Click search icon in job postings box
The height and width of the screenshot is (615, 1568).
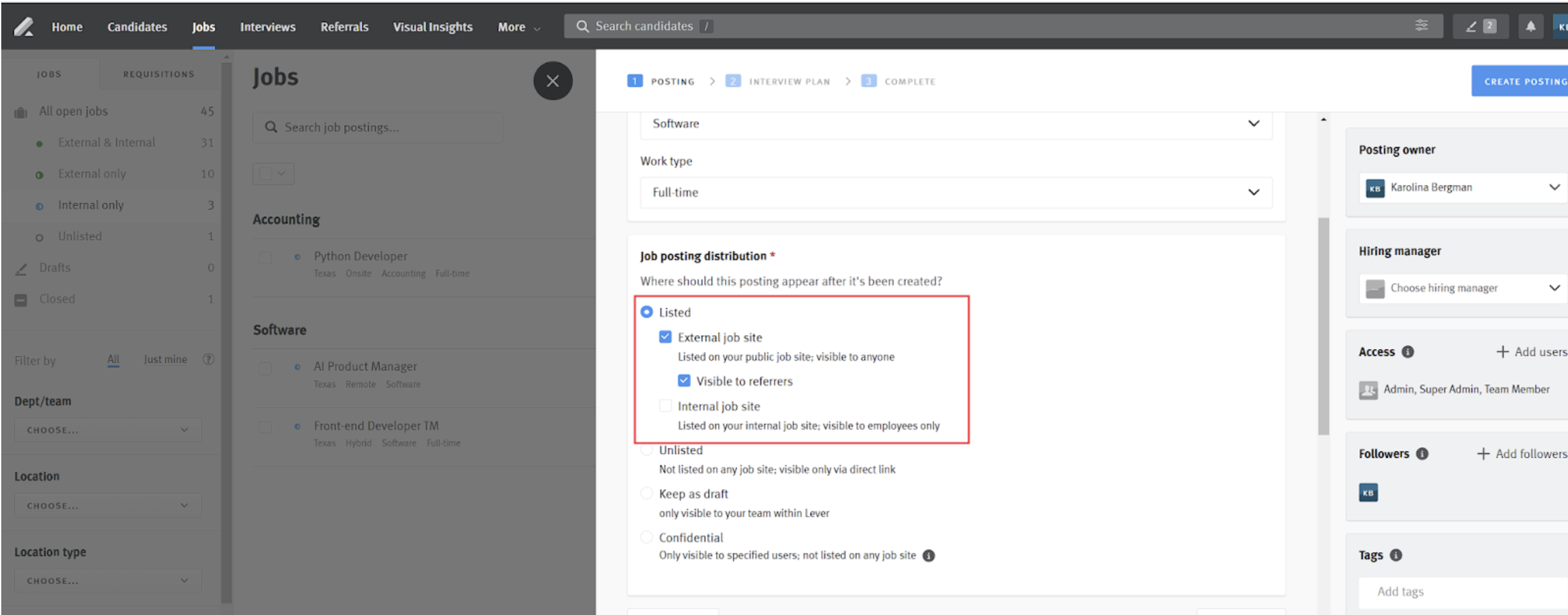[x=271, y=127]
